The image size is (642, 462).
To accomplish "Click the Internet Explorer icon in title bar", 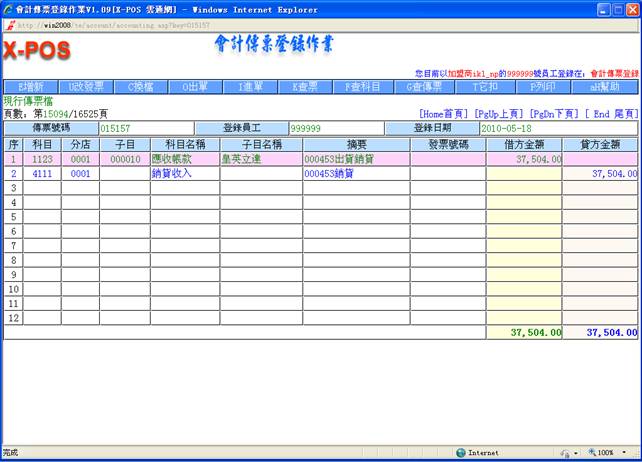I will [8, 9].
